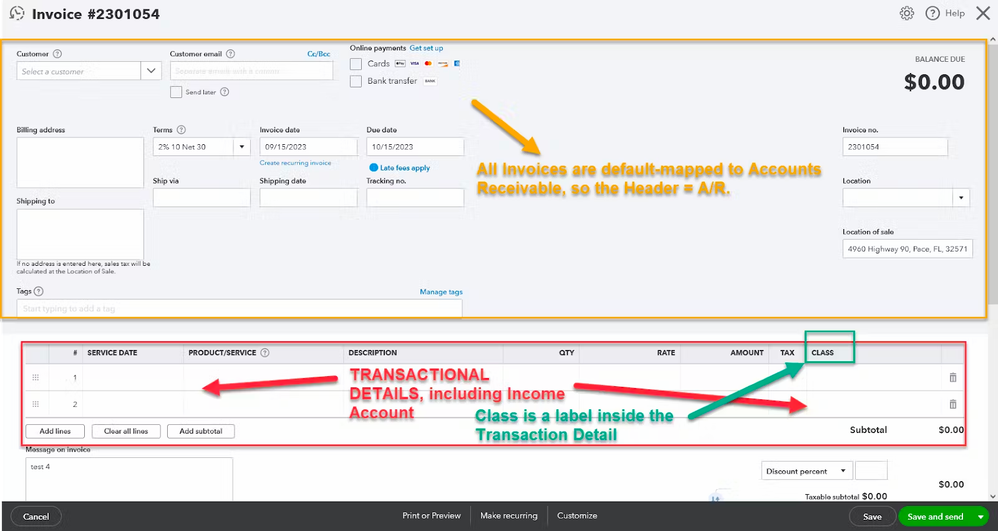Edit the Invoice no. 2301054 field
Viewport: 998px width, 531px height.
(x=895, y=146)
